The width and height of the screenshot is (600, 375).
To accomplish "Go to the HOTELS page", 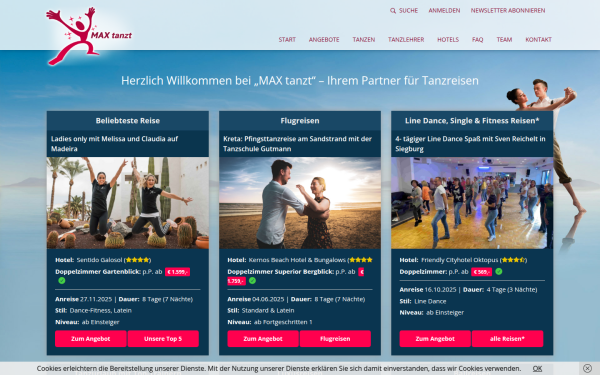I will tap(448, 39).
